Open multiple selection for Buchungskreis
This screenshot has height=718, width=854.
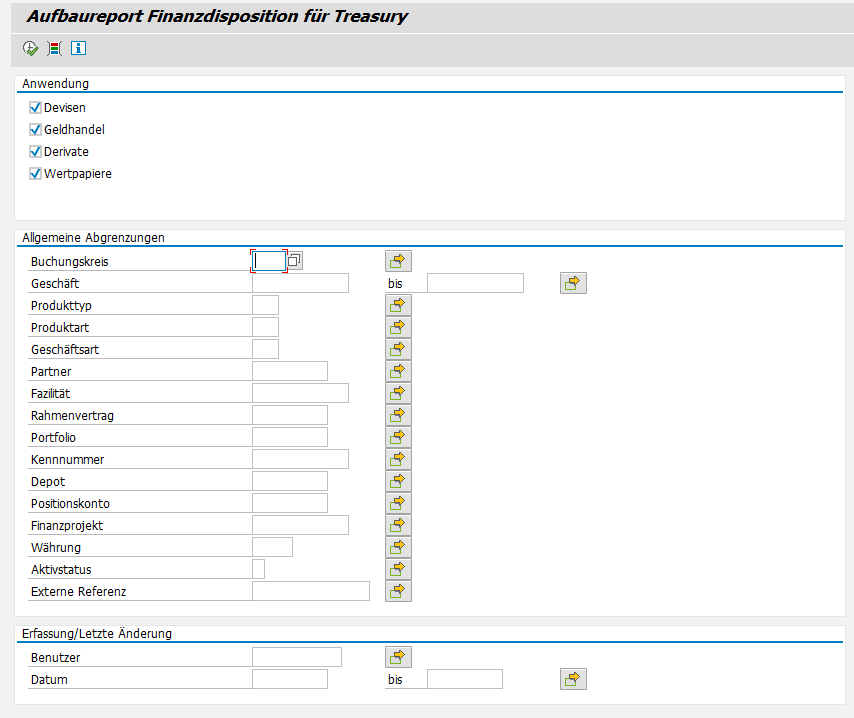pyautogui.click(x=398, y=261)
